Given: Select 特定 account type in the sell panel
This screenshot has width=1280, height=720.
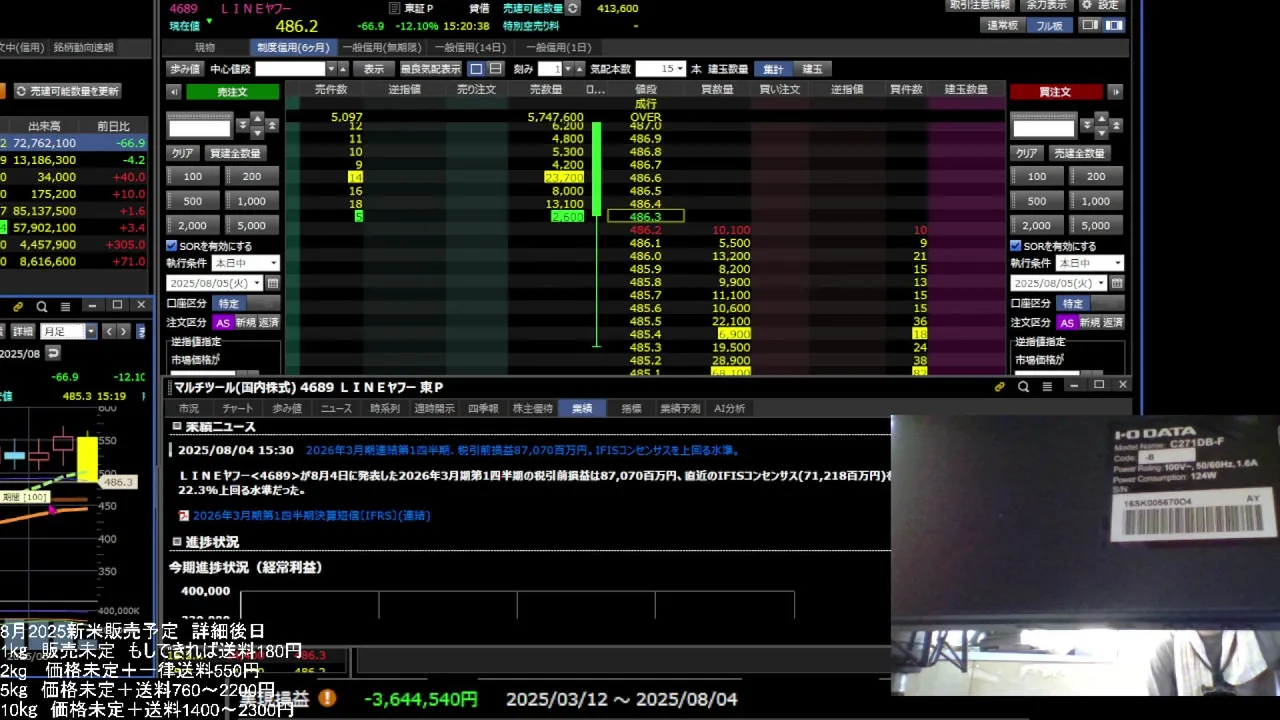Looking at the screenshot, I should 229,303.
